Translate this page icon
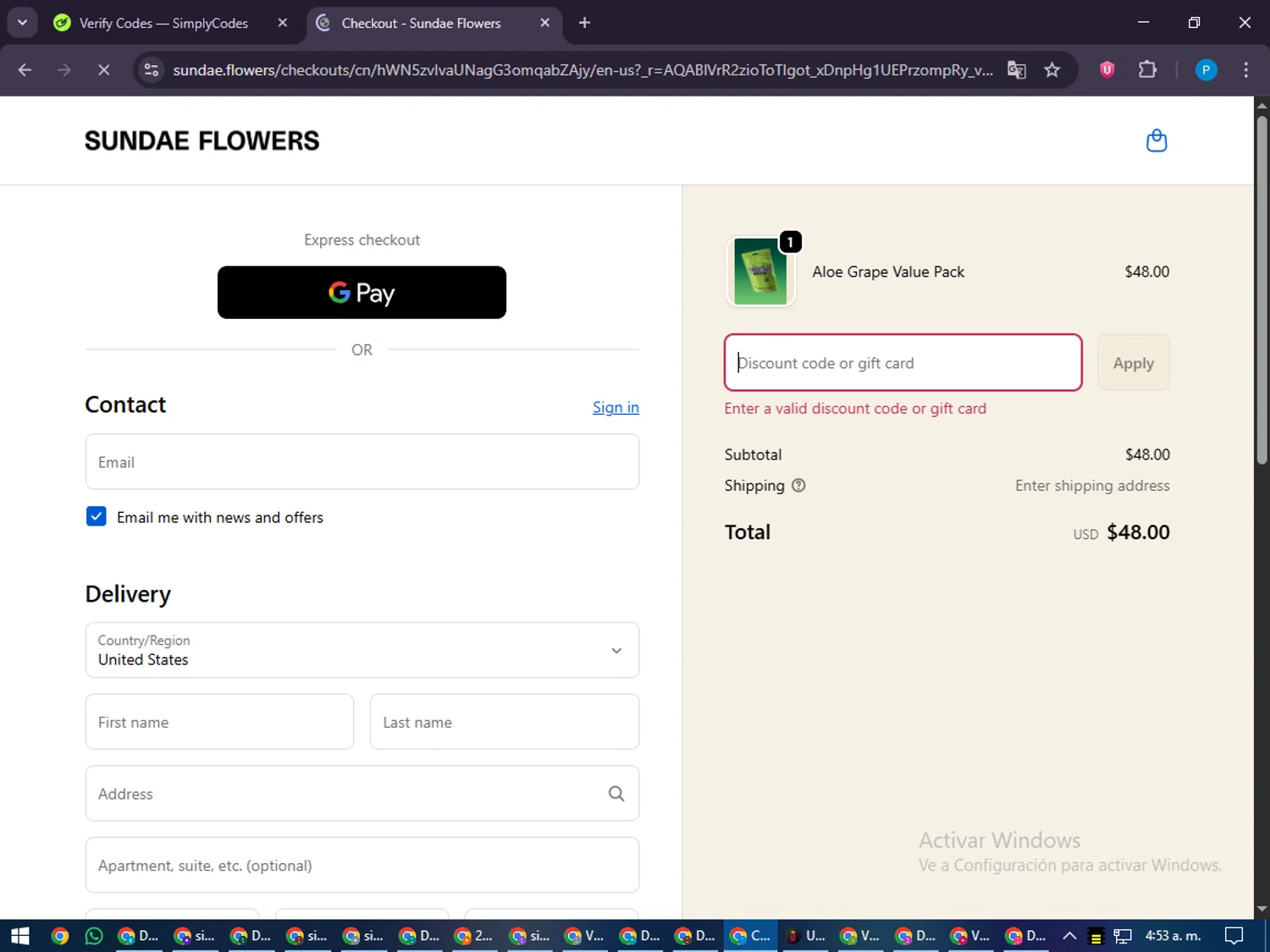 point(1017,70)
